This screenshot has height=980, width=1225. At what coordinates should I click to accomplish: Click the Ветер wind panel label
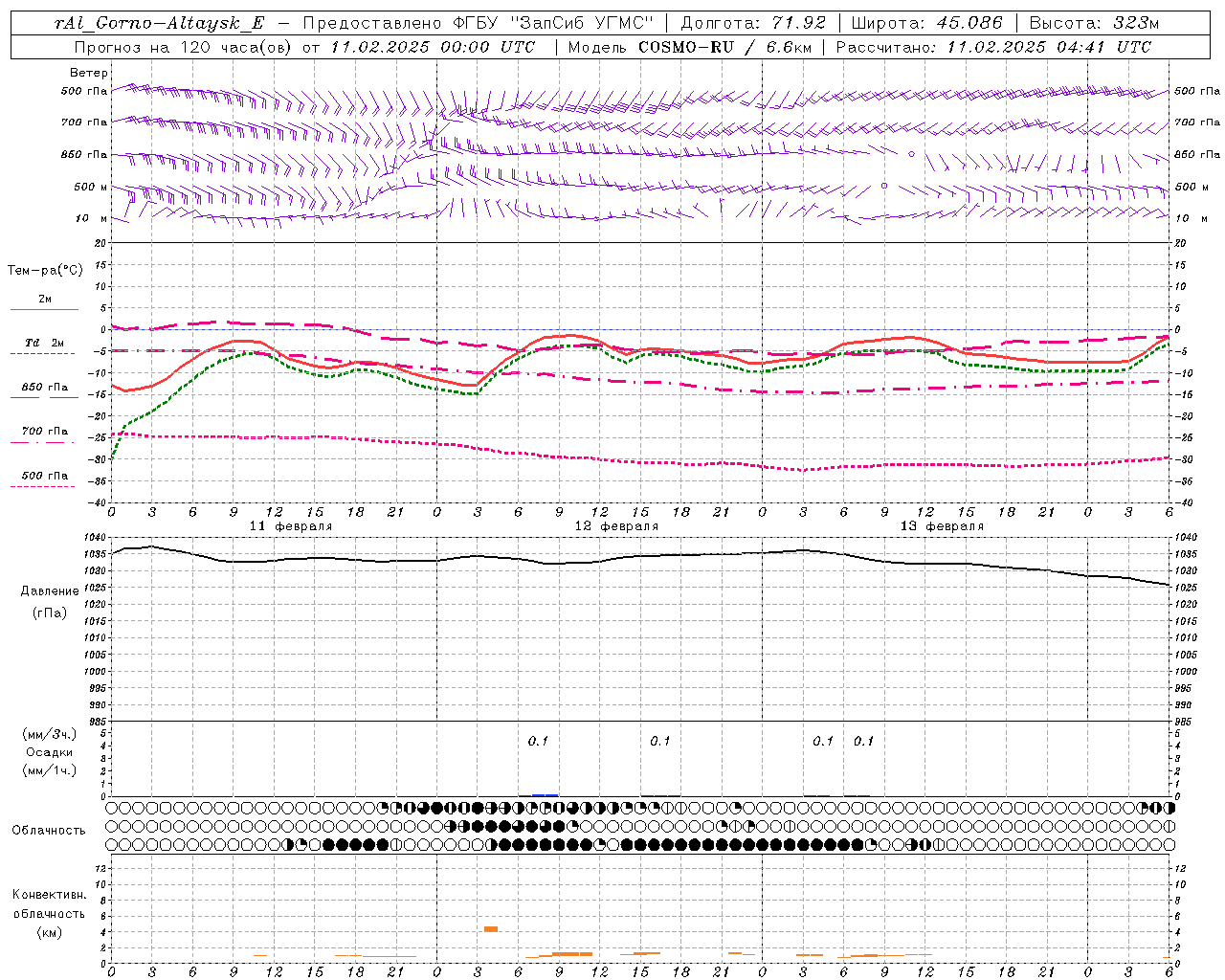(89, 73)
